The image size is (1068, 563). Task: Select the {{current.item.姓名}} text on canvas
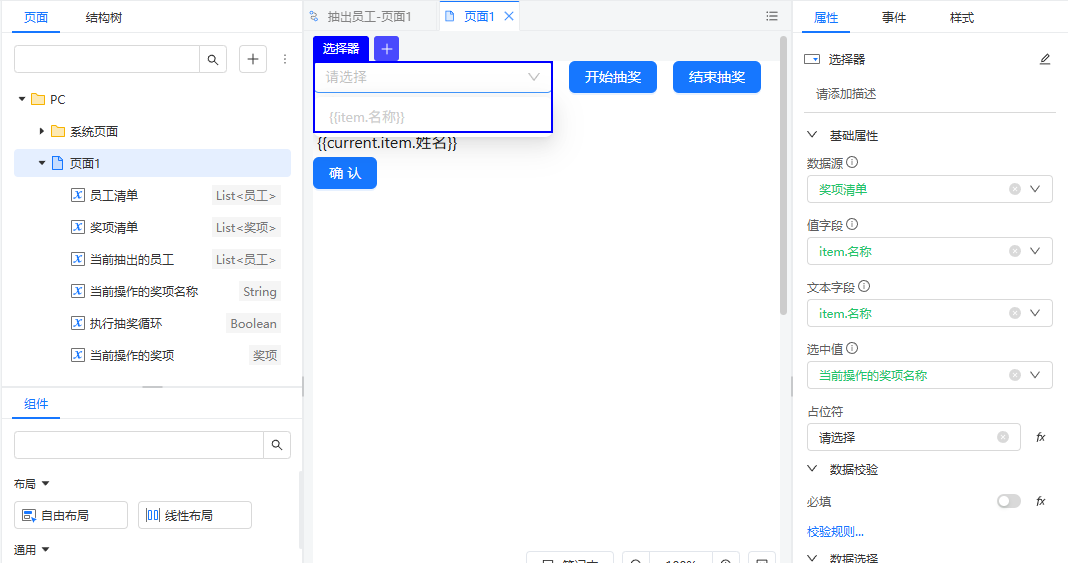tap(387, 143)
